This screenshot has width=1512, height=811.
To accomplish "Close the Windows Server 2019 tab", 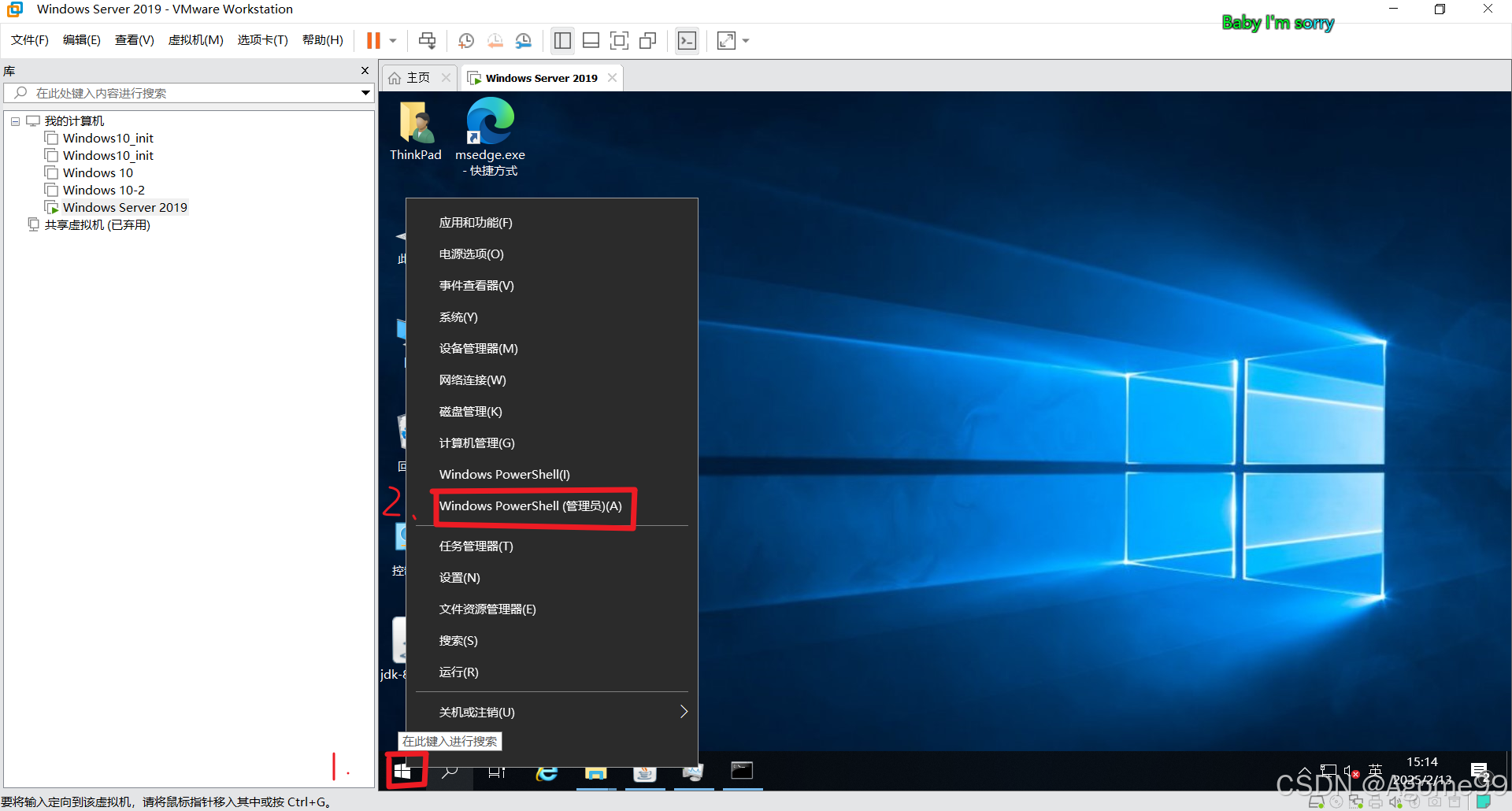I will coord(612,77).
